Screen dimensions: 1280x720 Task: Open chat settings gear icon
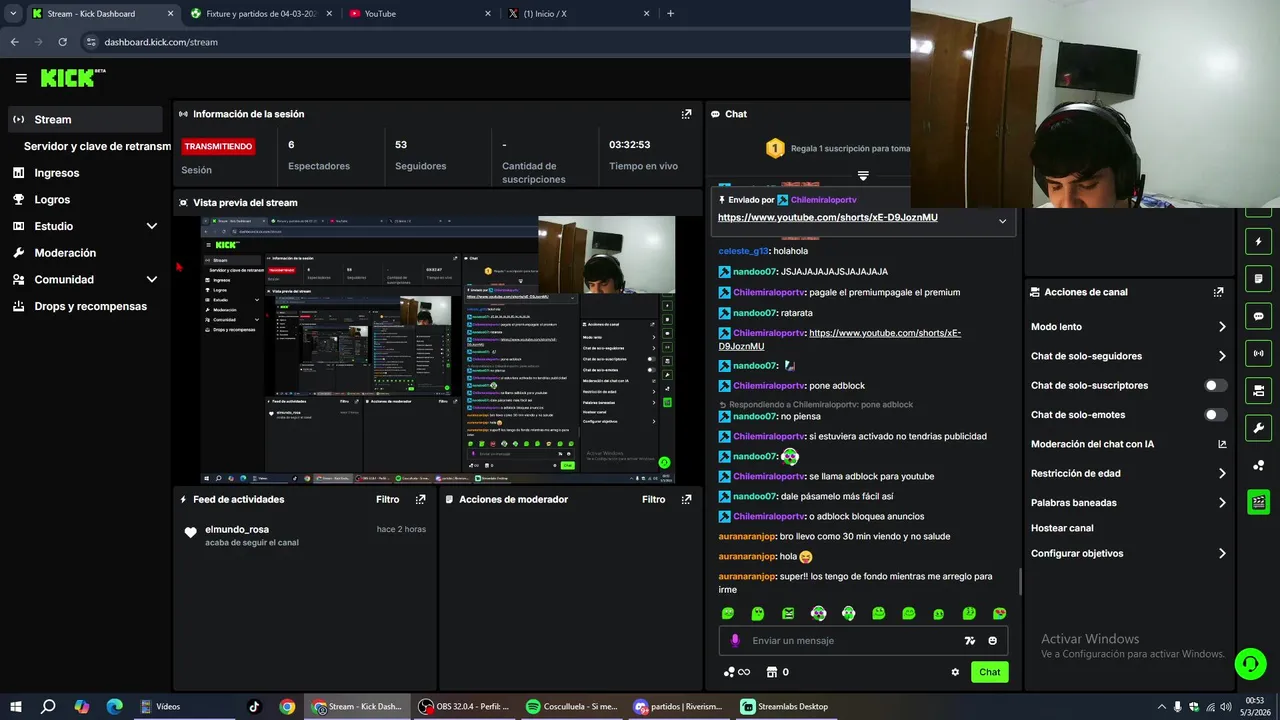pyautogui.click(x=955, y=672)
